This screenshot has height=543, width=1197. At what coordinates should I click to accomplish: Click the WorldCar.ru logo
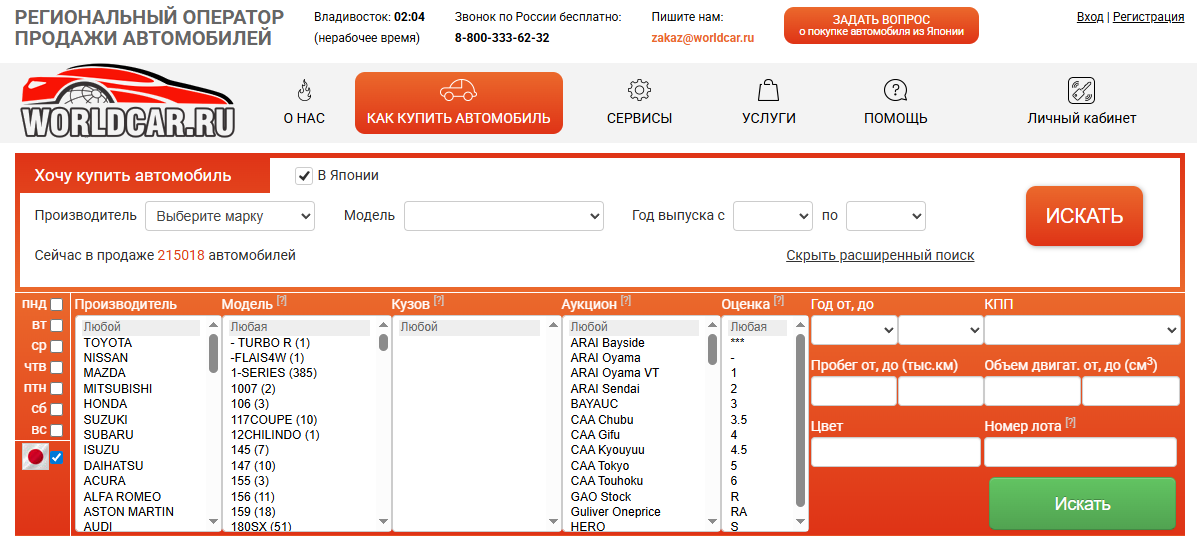[127, 104]
